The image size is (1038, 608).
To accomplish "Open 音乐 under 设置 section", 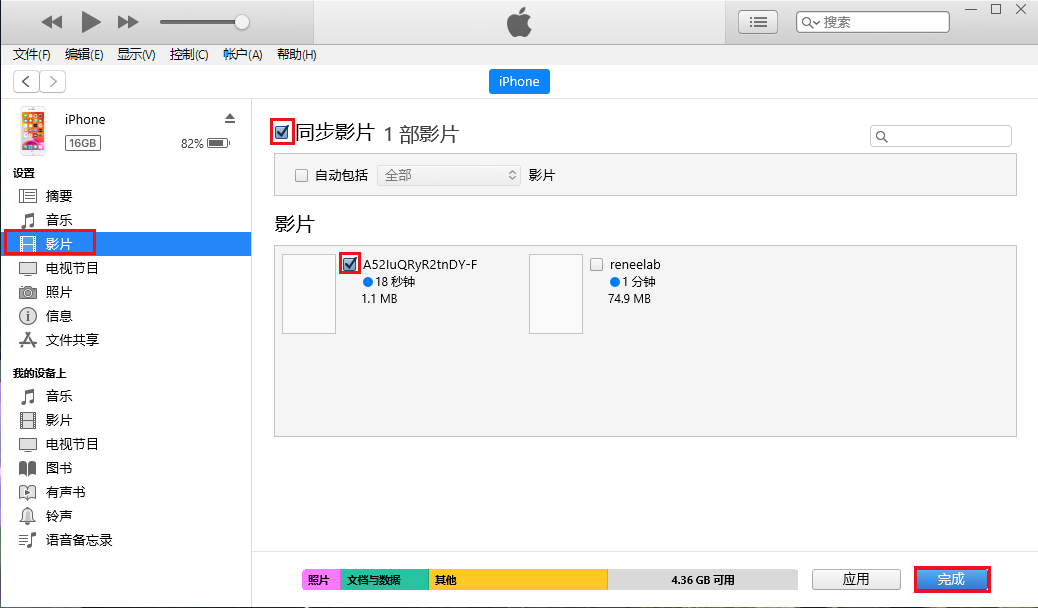I will [x=59, y=220].
